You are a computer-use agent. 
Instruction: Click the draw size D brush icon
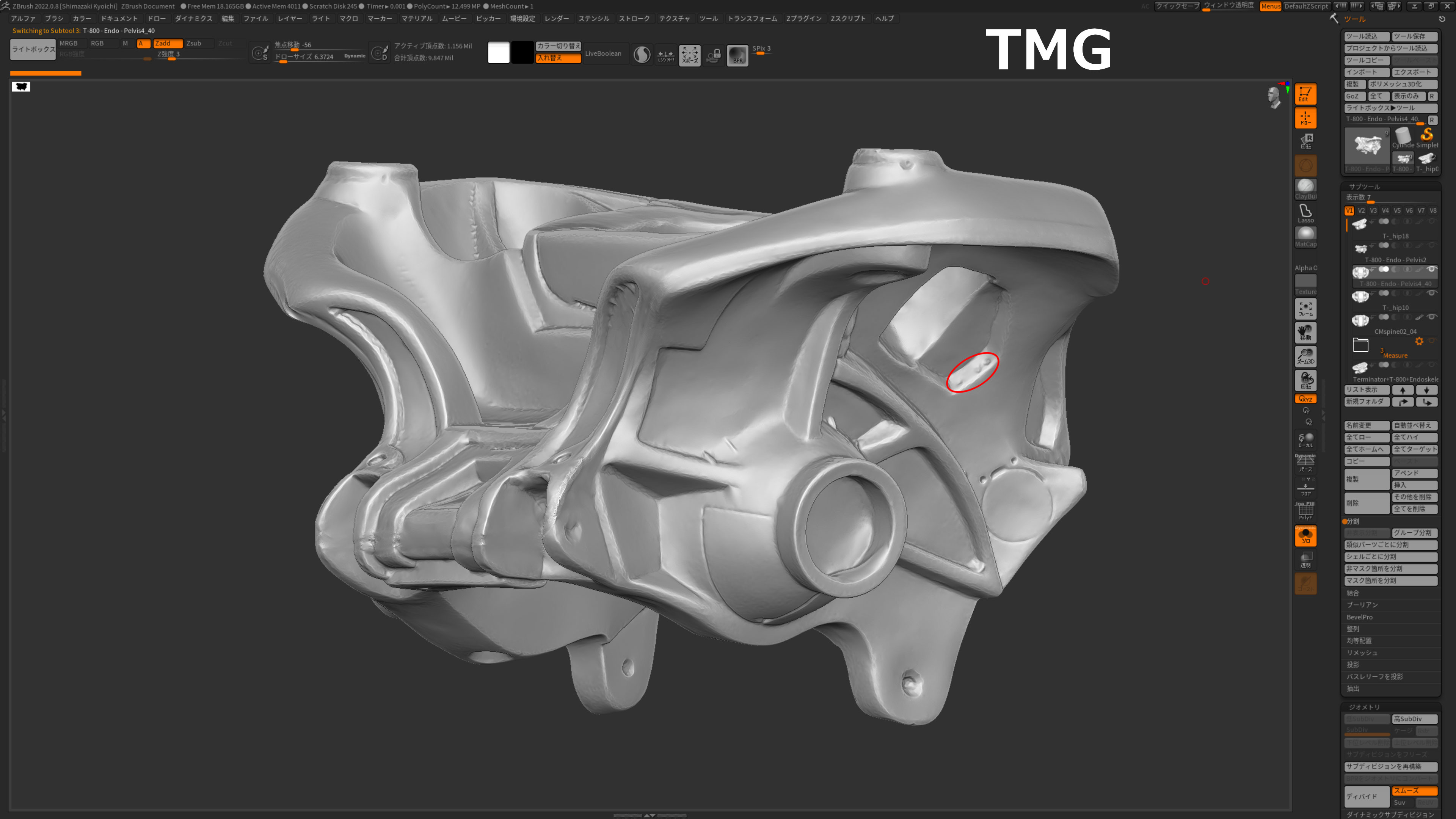[379, 53]
